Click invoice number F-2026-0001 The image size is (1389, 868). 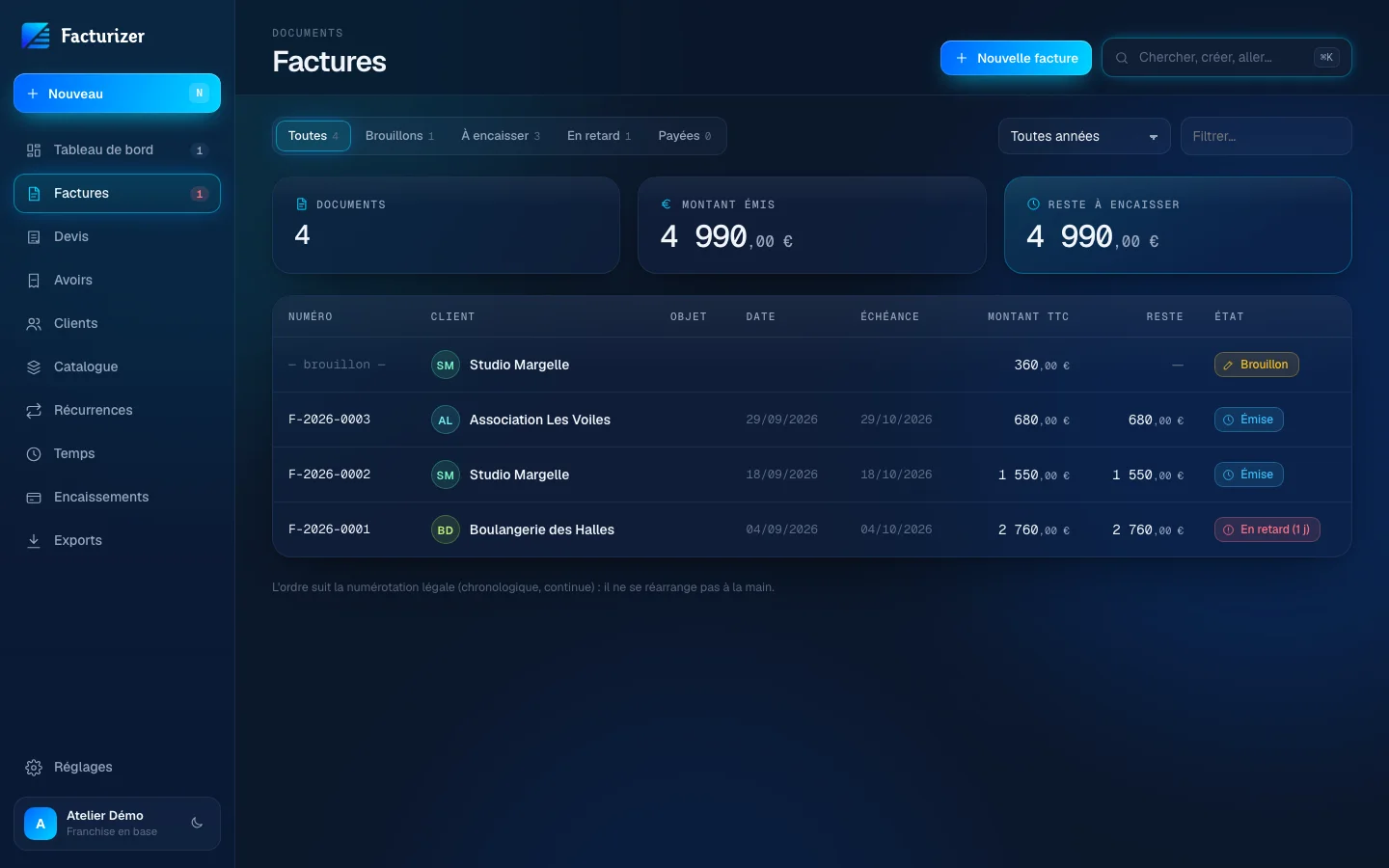tap(329, 529)
